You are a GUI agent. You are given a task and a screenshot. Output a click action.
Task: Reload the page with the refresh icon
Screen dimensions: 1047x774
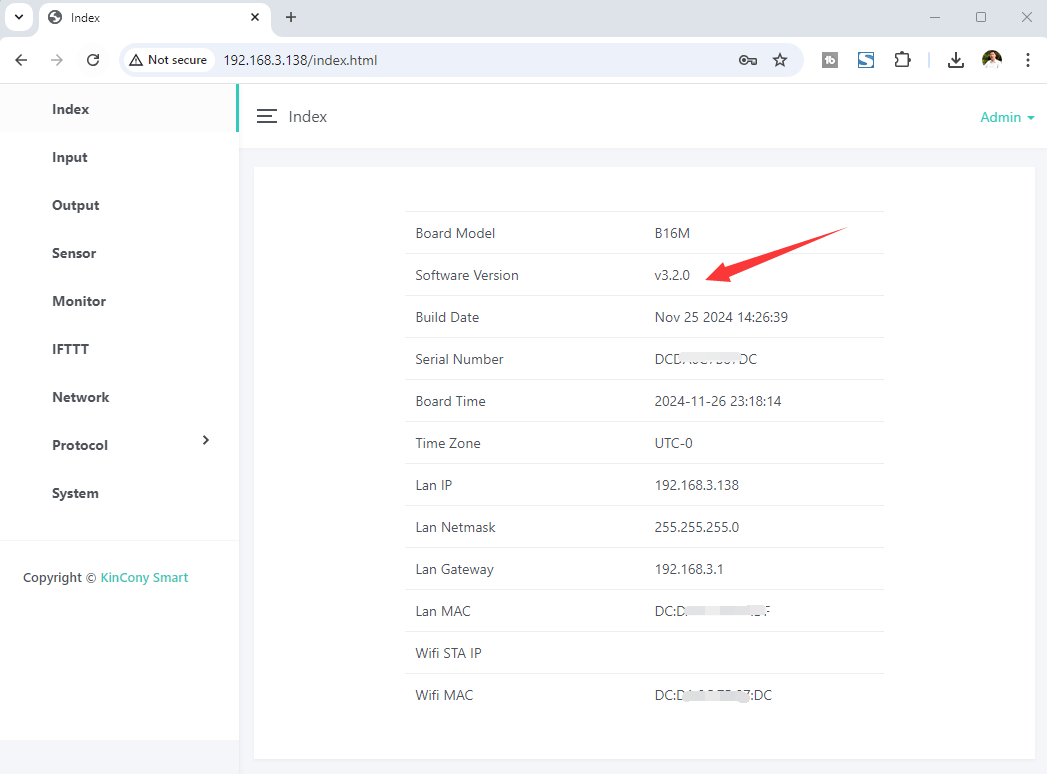pos(93,60)
